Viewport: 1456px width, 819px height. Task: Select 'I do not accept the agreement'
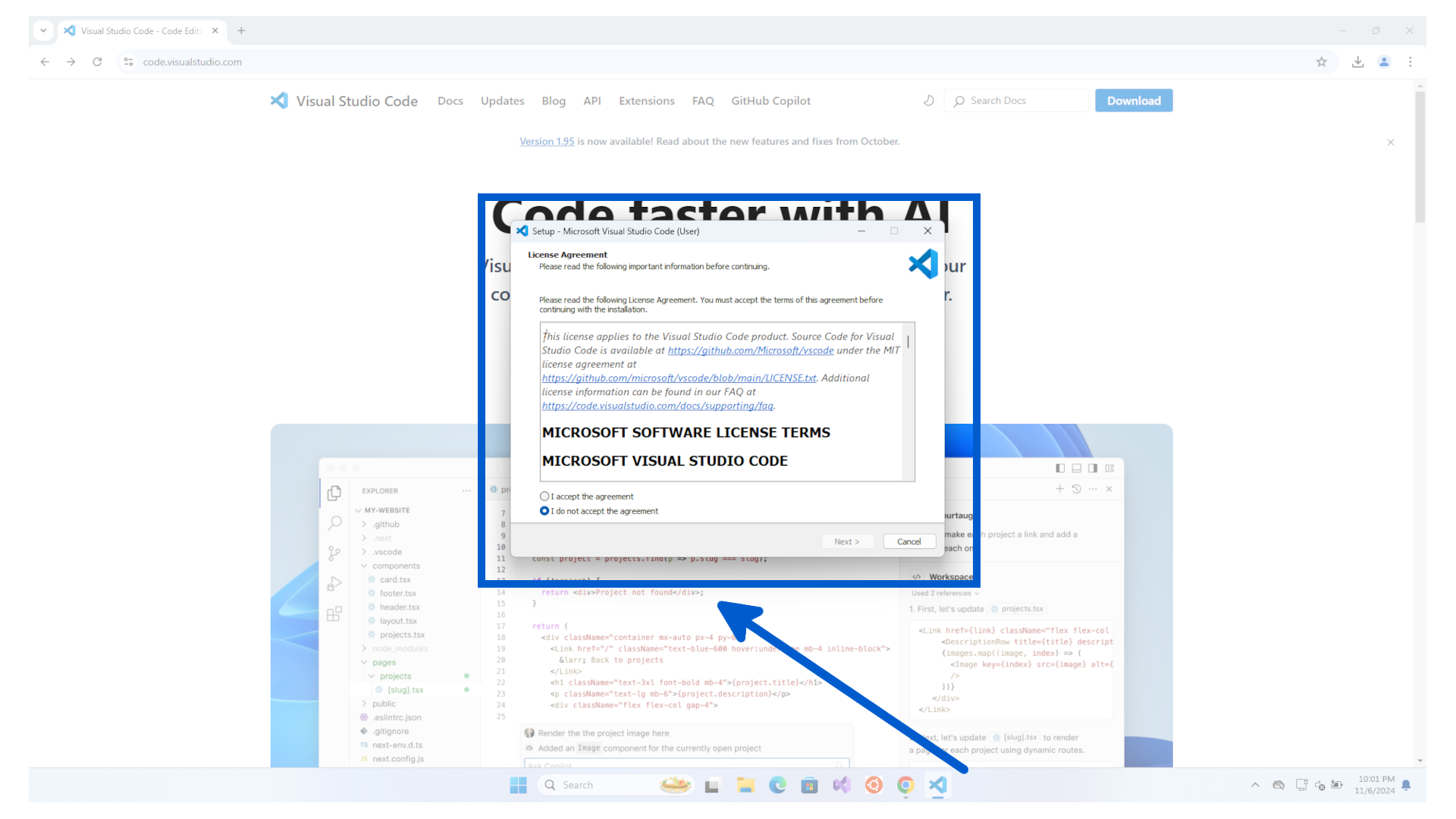544,510
